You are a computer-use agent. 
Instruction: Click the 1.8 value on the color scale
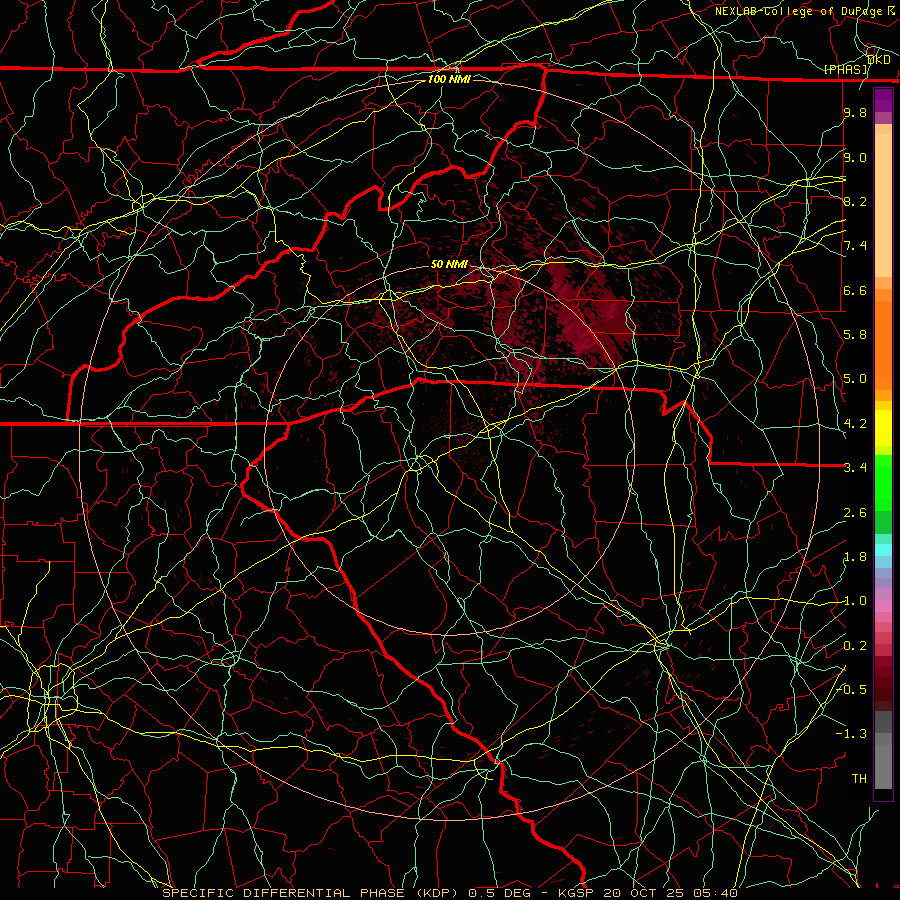[x=855, y=557]
